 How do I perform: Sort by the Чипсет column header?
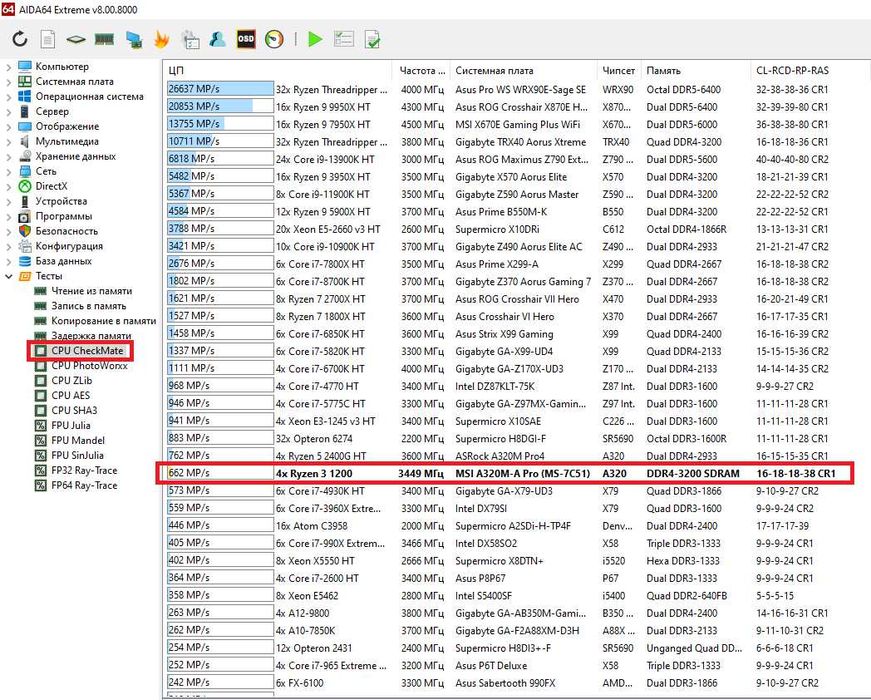619,71
